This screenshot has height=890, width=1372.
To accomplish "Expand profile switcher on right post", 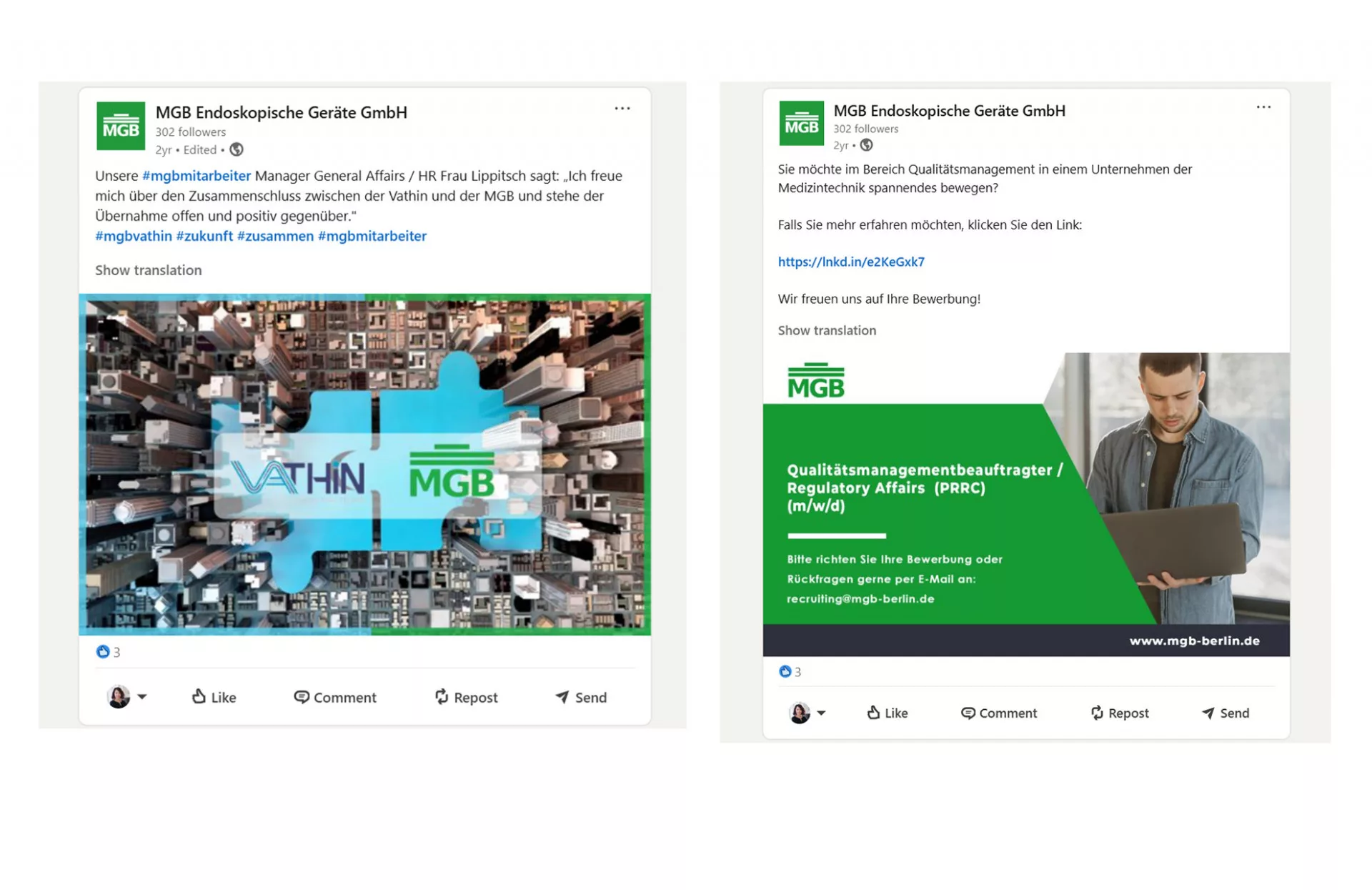I will point(821,713).
